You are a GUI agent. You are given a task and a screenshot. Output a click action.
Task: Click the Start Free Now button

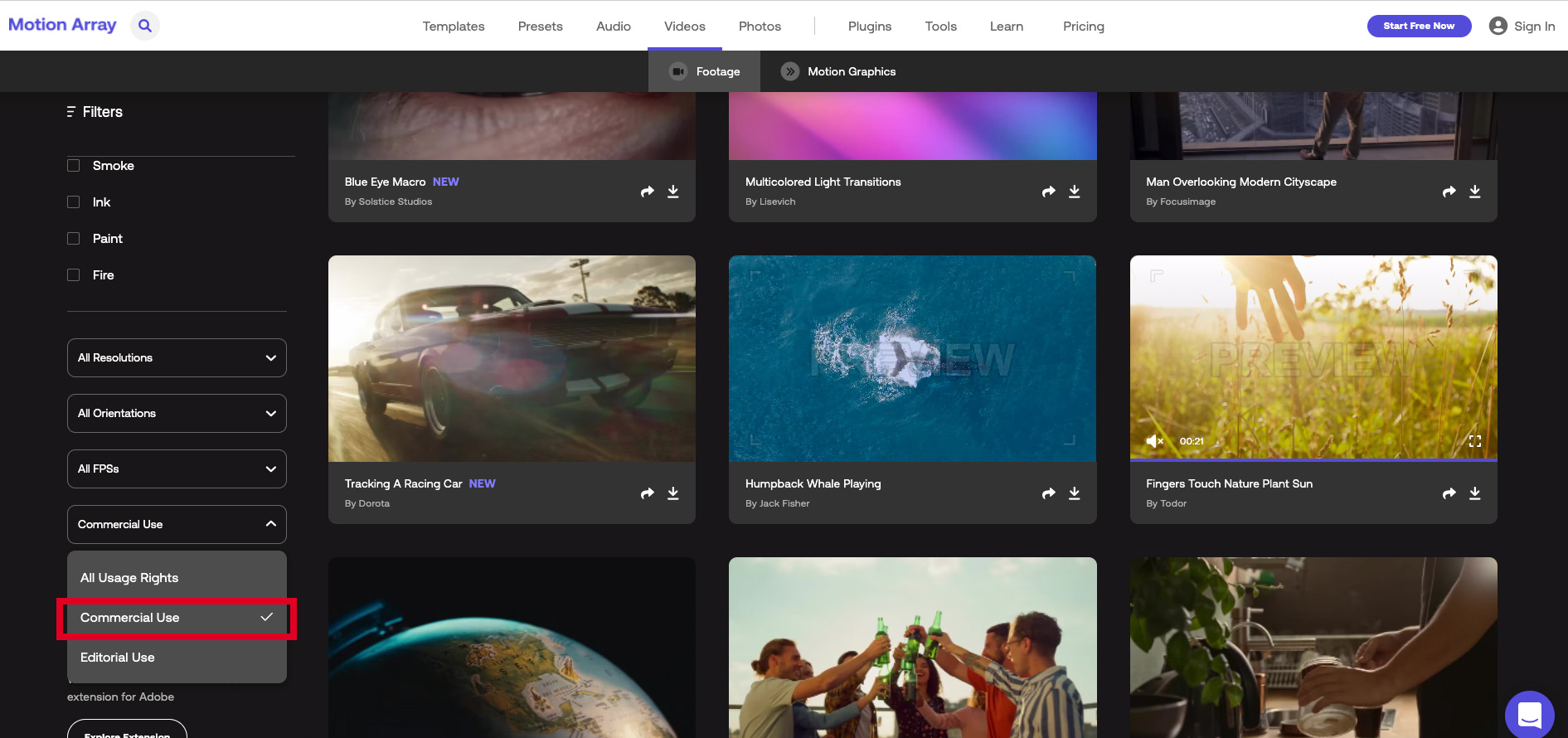1419,26
